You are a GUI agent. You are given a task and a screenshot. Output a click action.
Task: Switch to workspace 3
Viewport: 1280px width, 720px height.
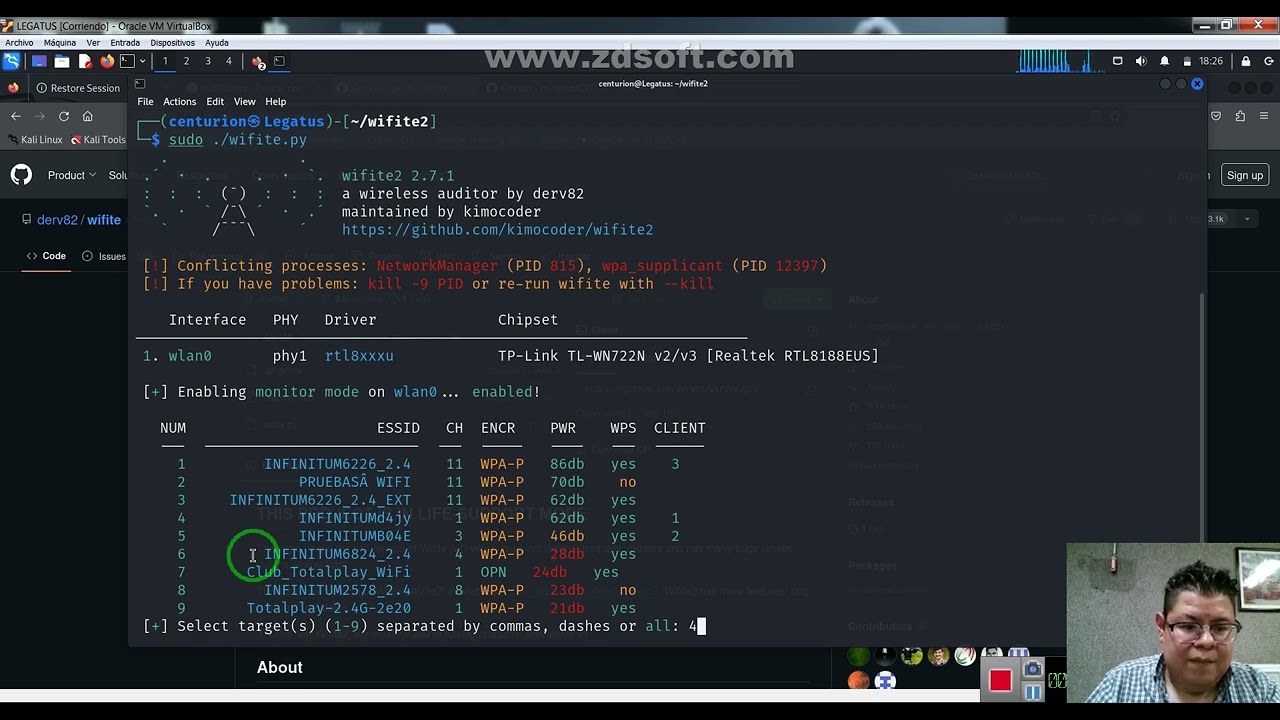click(x=207, y=61)
